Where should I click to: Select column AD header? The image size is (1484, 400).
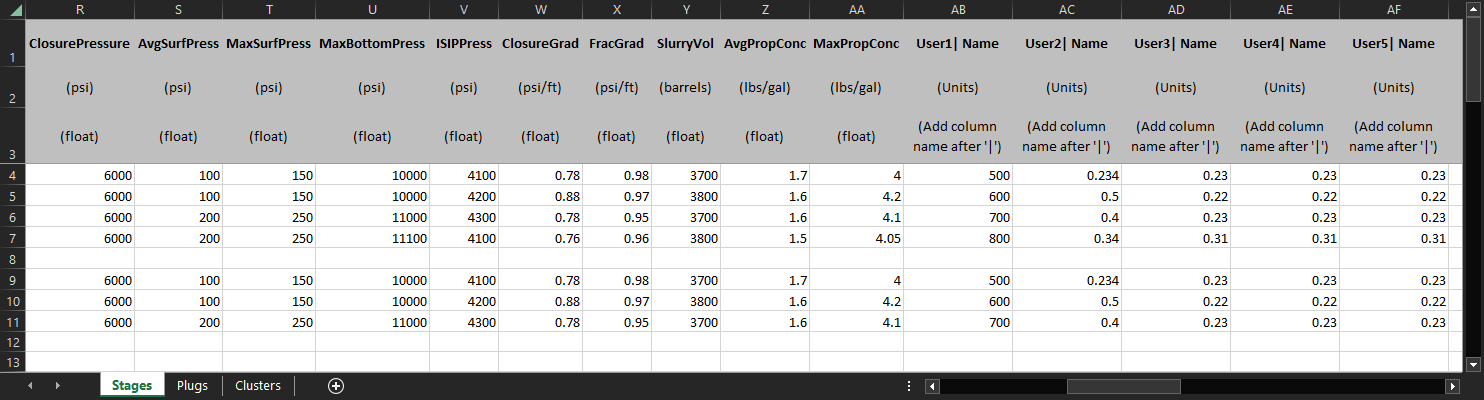tap(1176, 9)
